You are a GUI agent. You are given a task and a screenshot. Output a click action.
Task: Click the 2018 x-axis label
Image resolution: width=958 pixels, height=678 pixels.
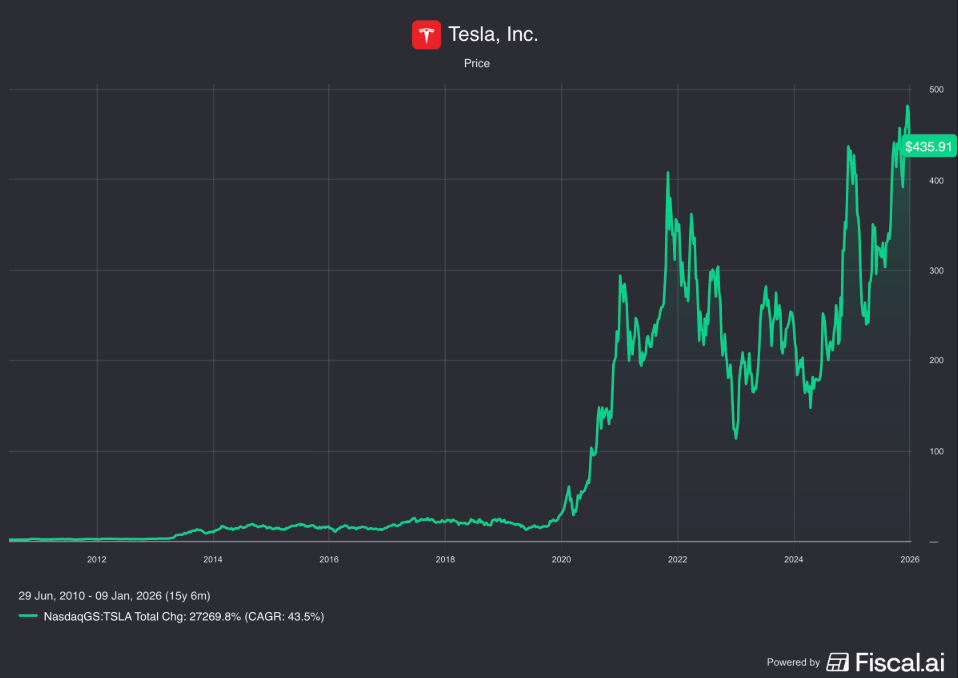(x=445, y=560)
